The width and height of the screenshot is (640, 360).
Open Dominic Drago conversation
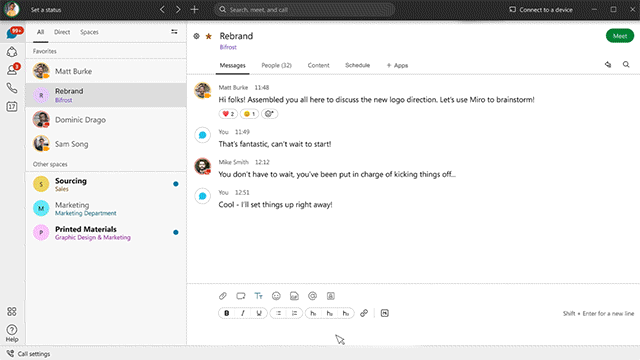point(106,120)
